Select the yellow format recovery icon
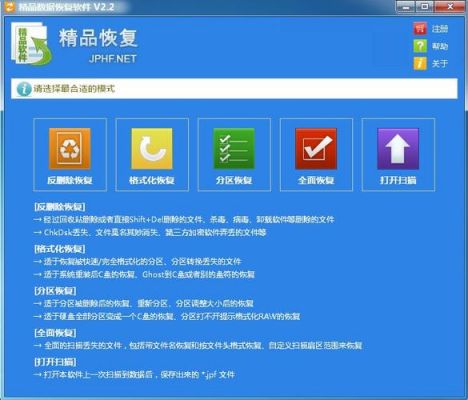 (x=152, y=149)
